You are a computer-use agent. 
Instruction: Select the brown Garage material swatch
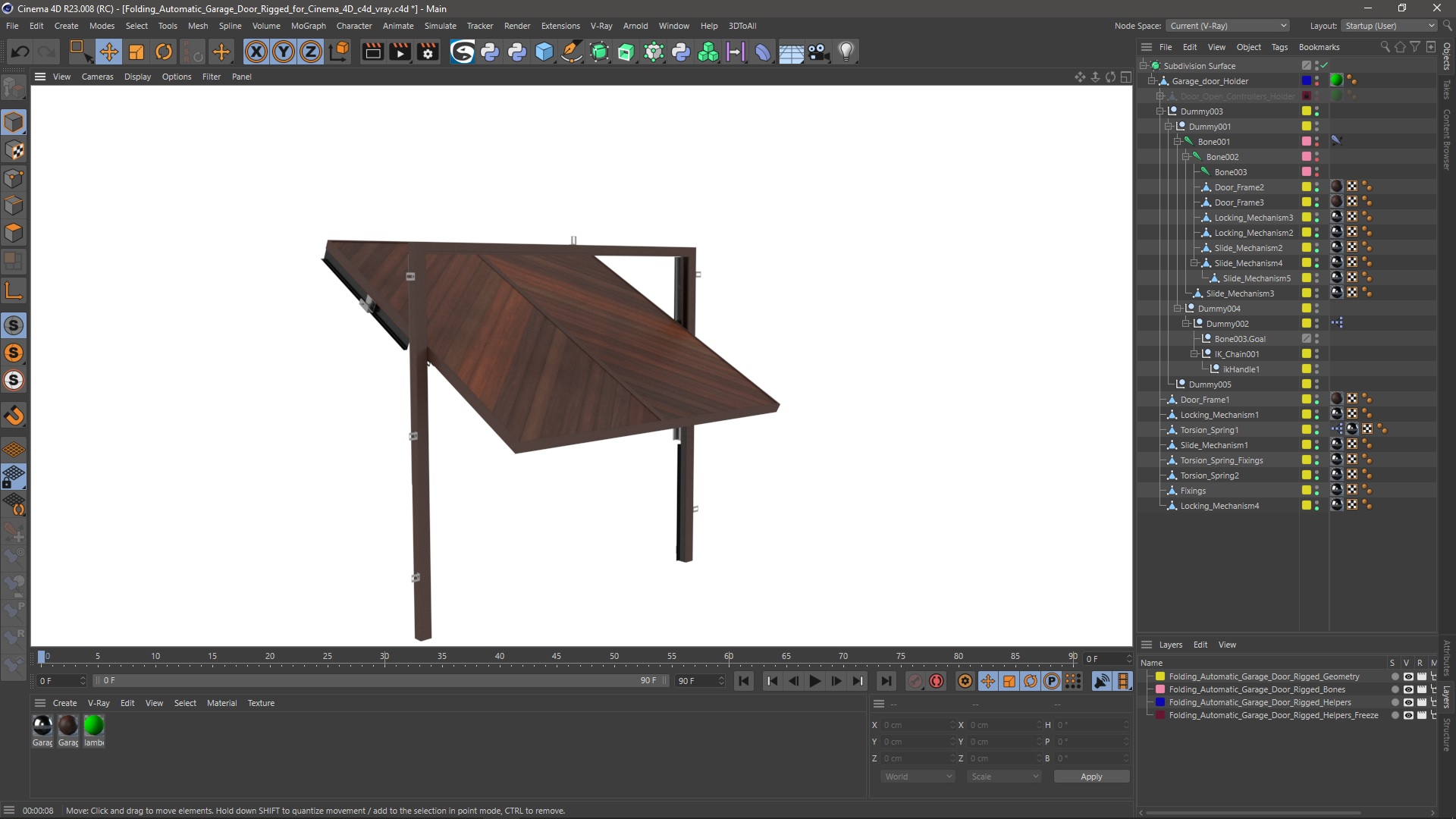(x=68, y=726)
